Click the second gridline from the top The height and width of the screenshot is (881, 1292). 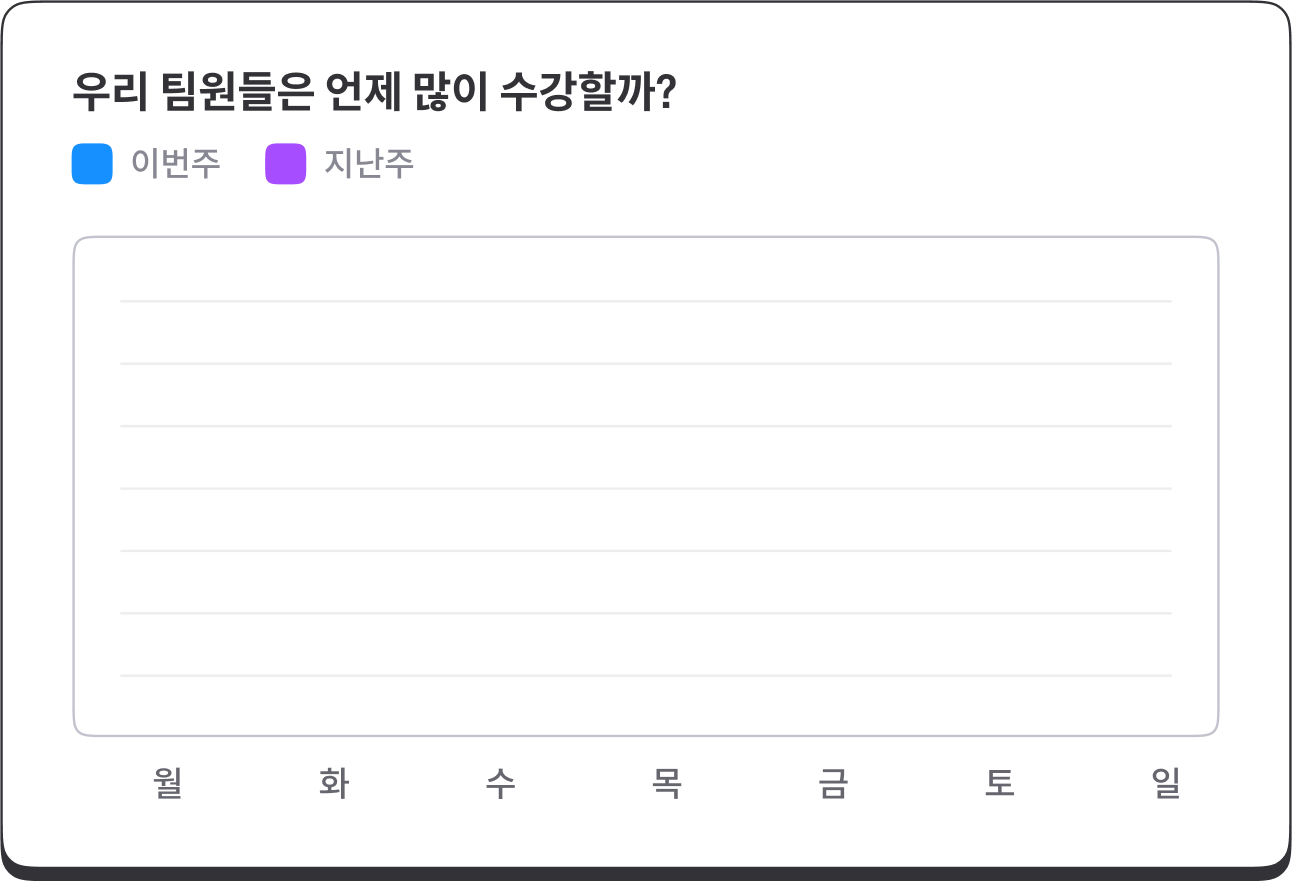click(645, 364)
